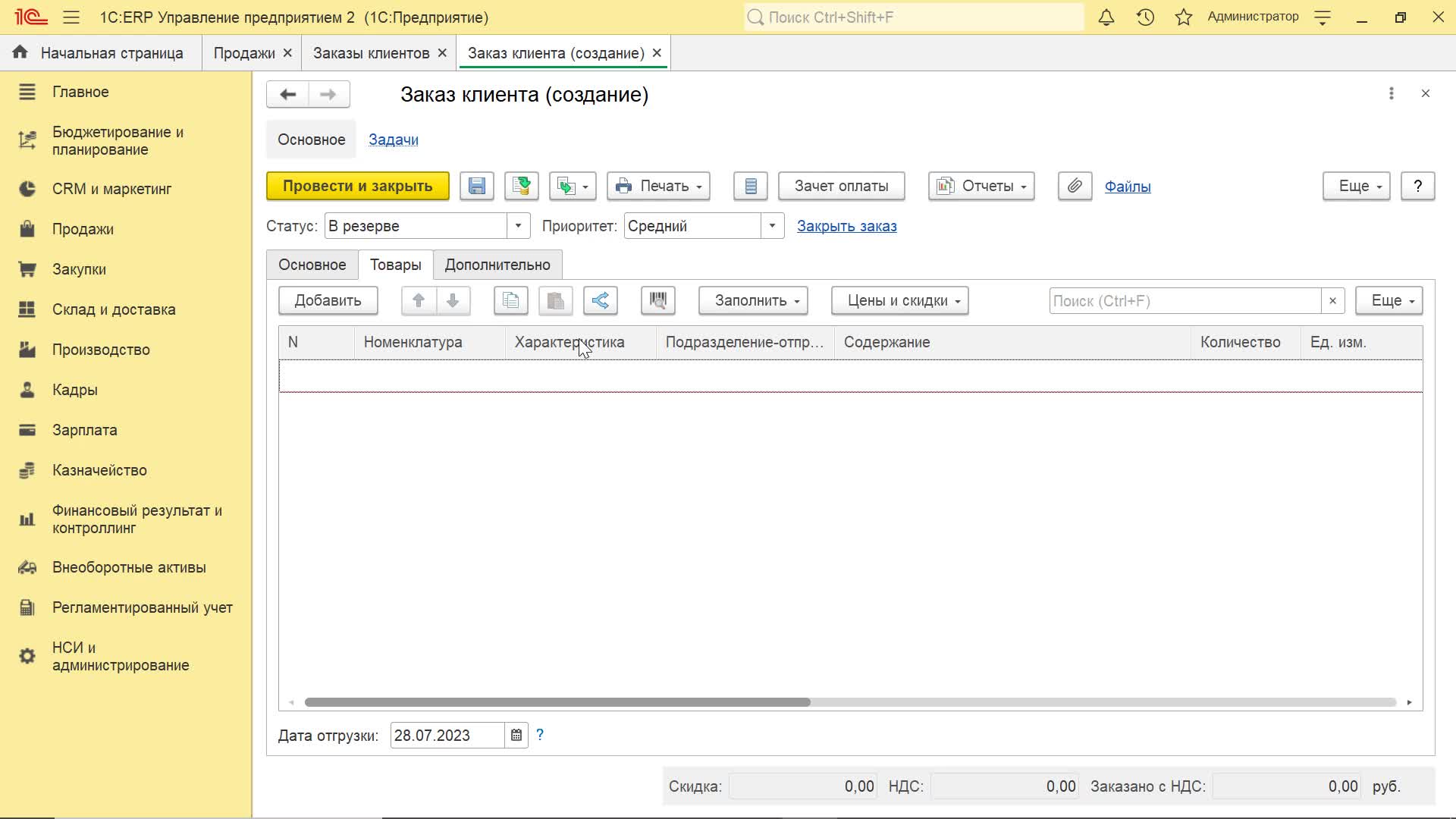
Task: Move the row up with the up arrow
Action: pyautogui.click(x=419, y=300)
